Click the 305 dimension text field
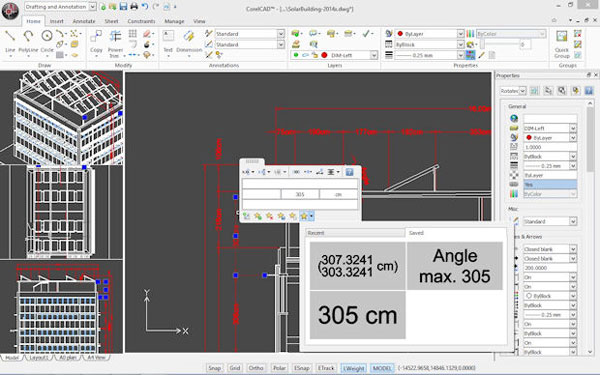Image resolution: width=600 pixels, height=375 pixels. (300, 194)
